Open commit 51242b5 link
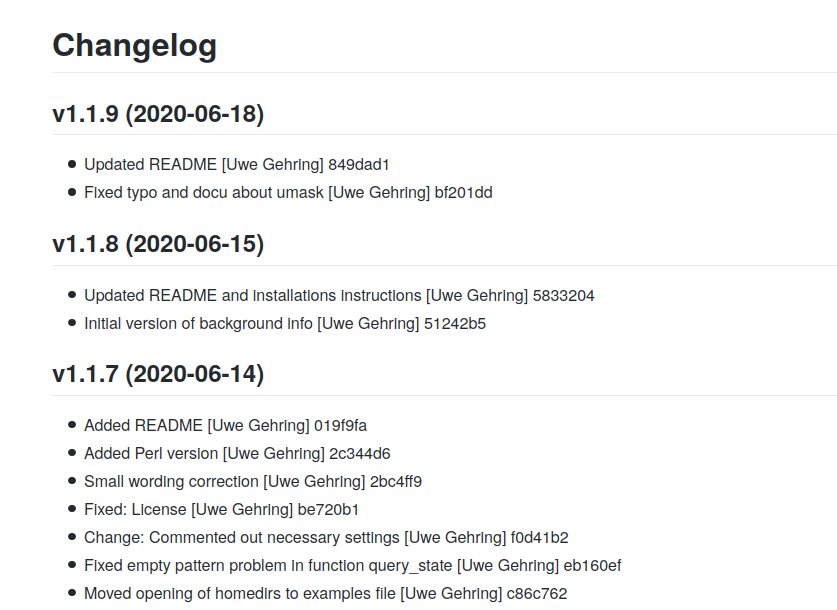 (454, 323)
